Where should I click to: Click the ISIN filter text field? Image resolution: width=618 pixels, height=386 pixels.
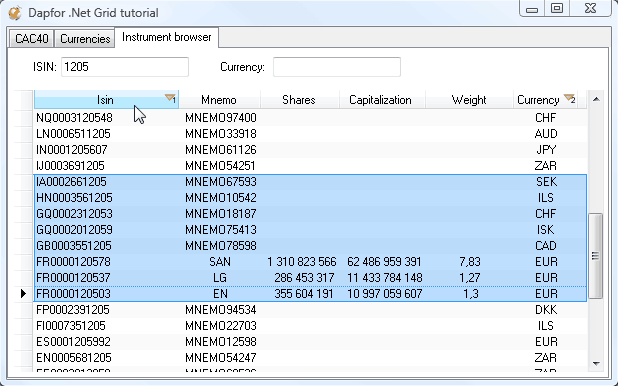(125, 67)
